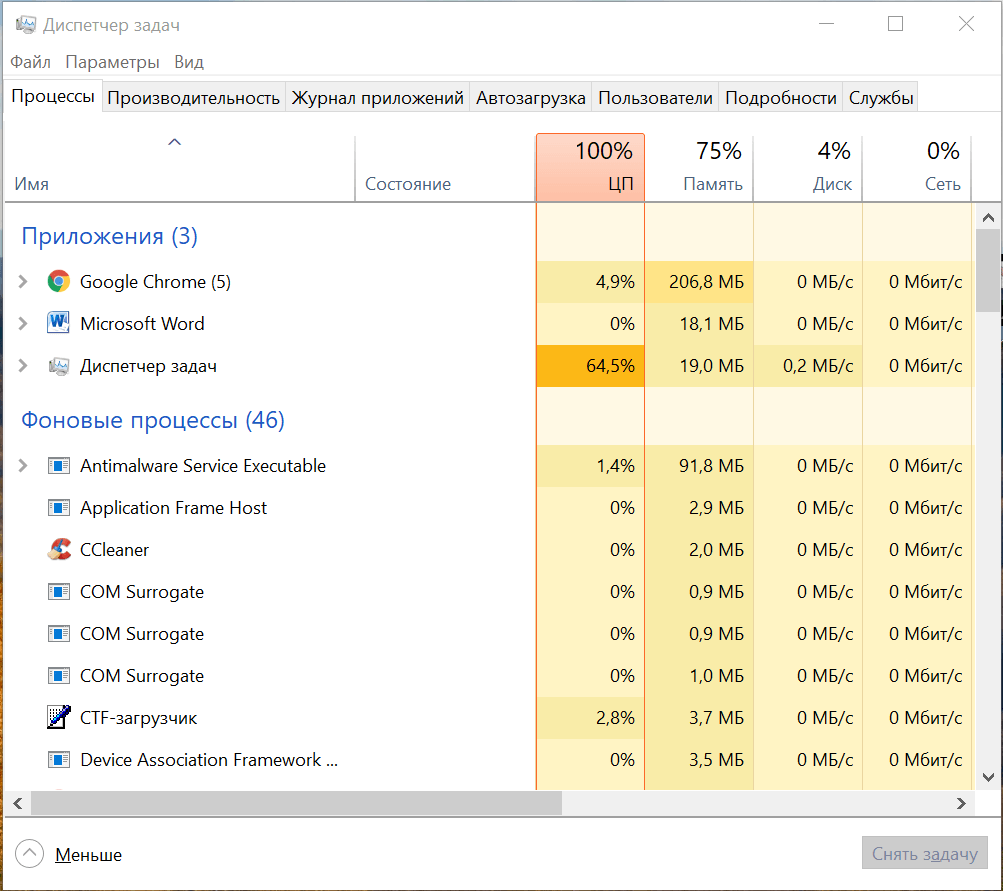
Task: Expand the Antimalware Service Executable entry
Action: pyautogui.click(x=24, y=466)
